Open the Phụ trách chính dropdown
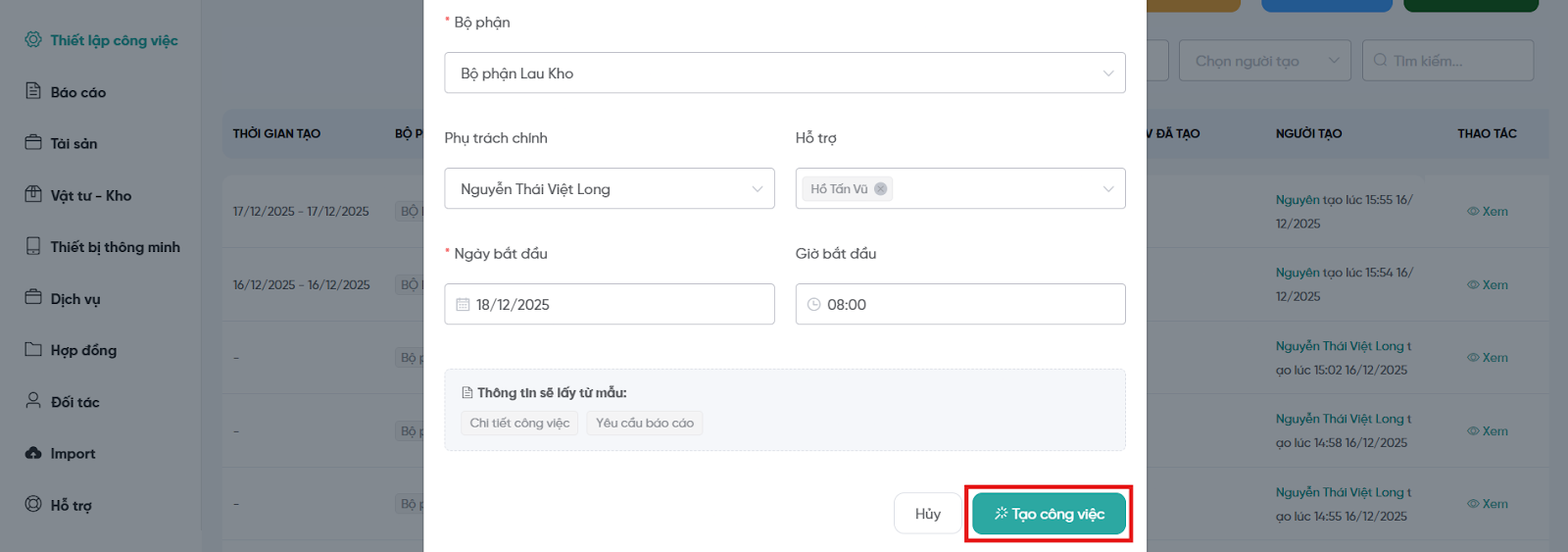 click(757, 189)
